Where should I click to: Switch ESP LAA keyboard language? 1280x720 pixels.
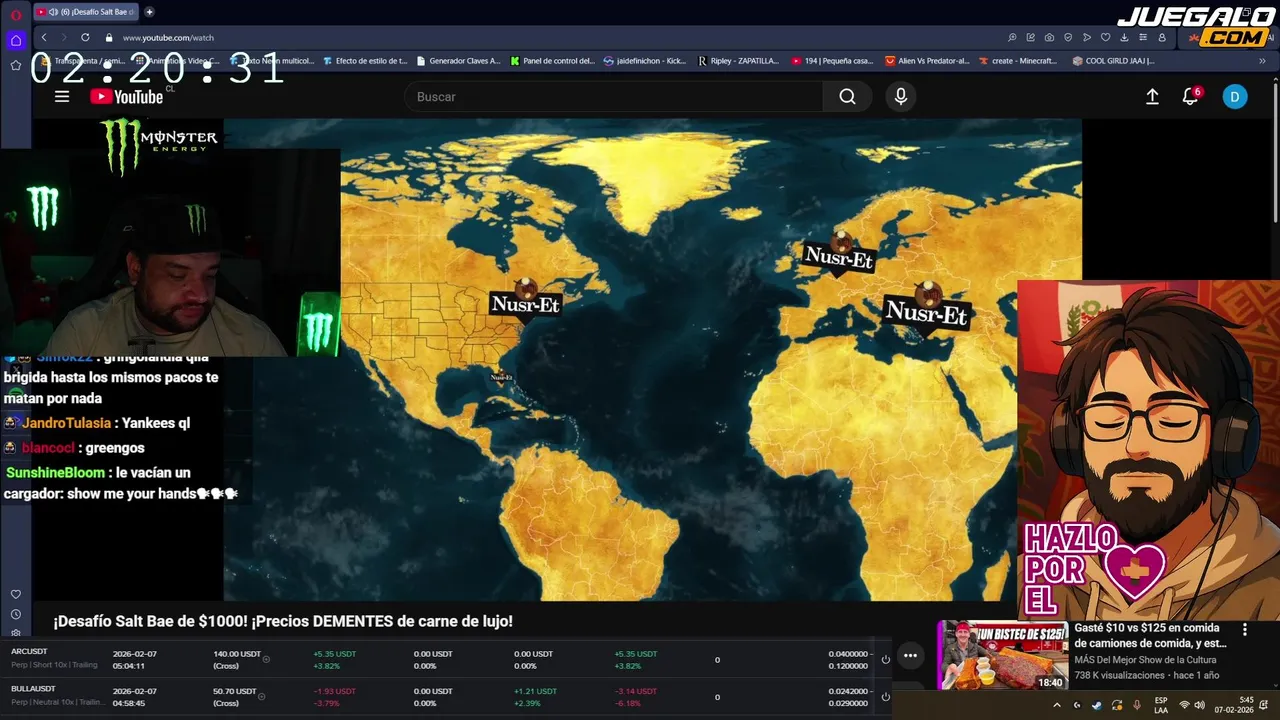(x=1161, y=705)
